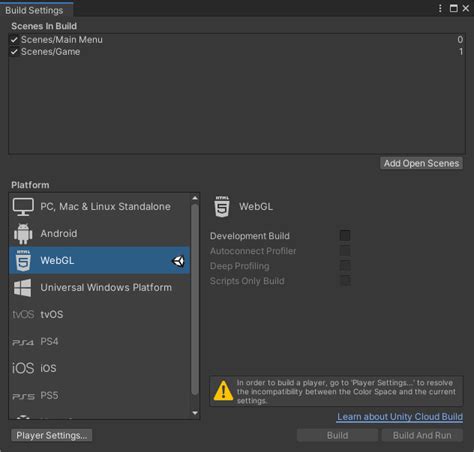
Task: Select the Android platform label
Action: click(59, 234)
